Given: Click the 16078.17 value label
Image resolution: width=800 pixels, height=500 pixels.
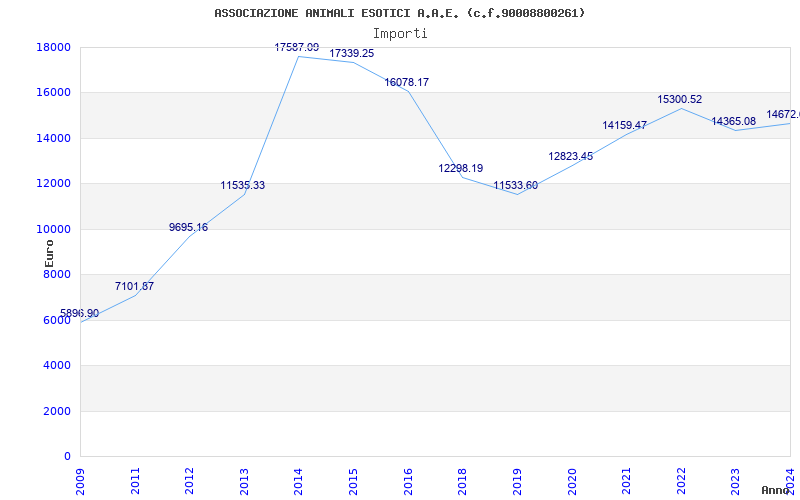Looking at the screenshot, I should click(x=407, y=82).
